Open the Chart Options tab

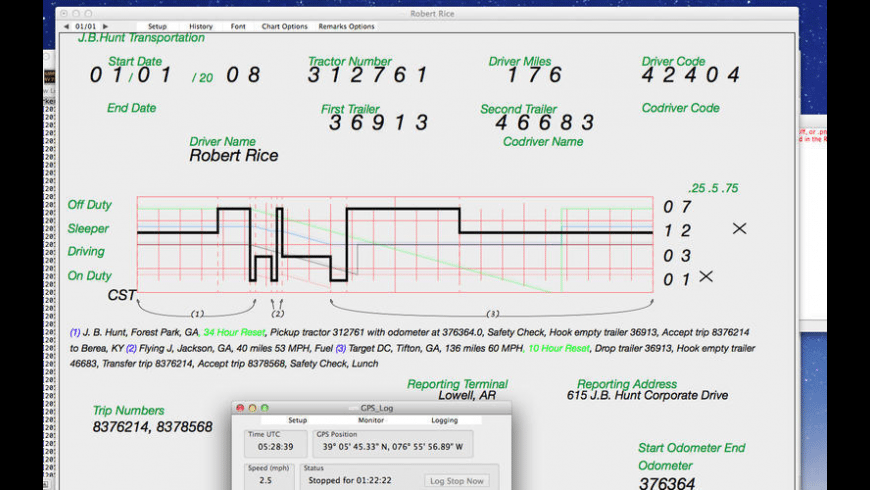pyautogui.click(x=285, y=26)
